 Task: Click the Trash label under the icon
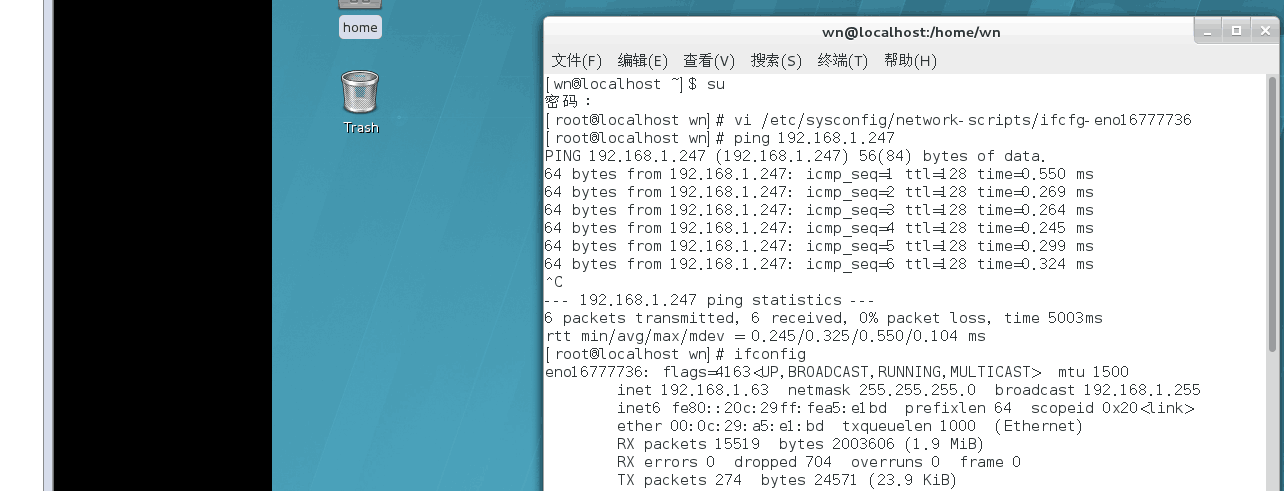(x=361, y=128)
